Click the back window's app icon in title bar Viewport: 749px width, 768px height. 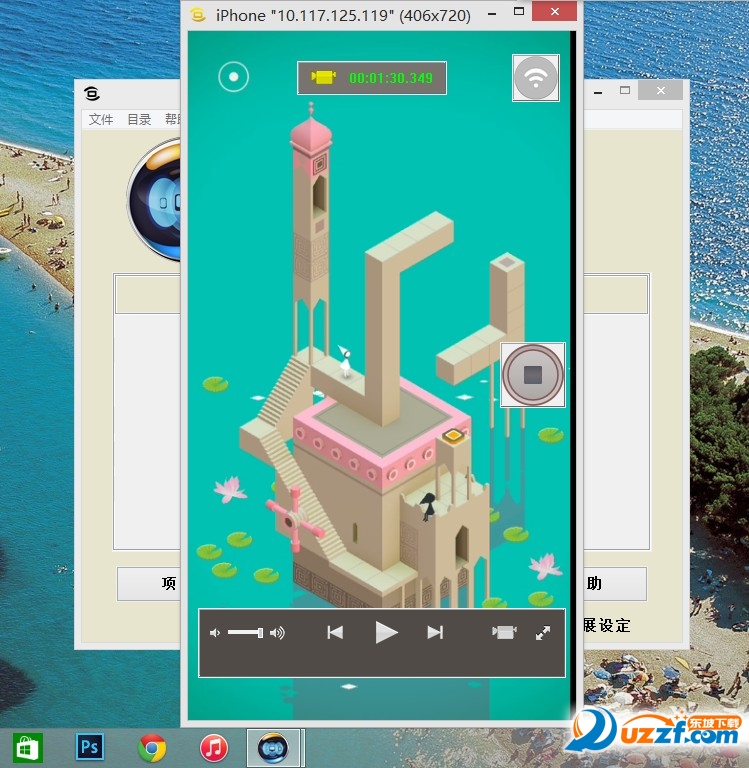click(x=92, y=93)
